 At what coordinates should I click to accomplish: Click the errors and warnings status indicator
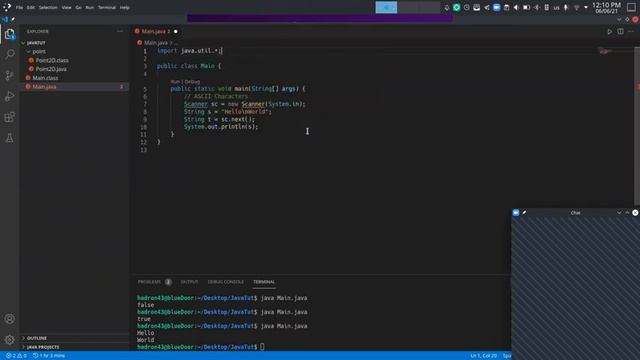16,356
